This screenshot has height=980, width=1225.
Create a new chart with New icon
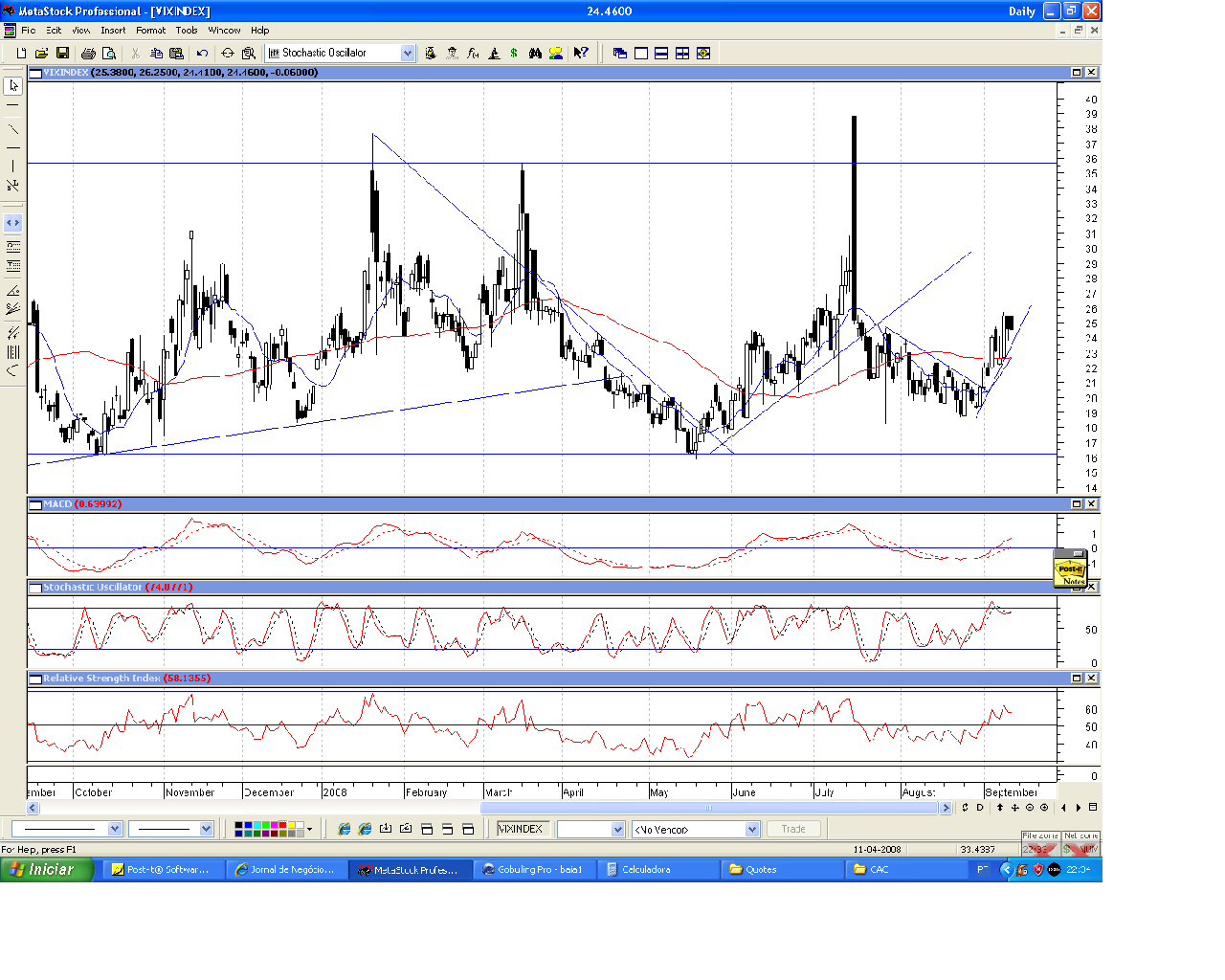(21, 54)
